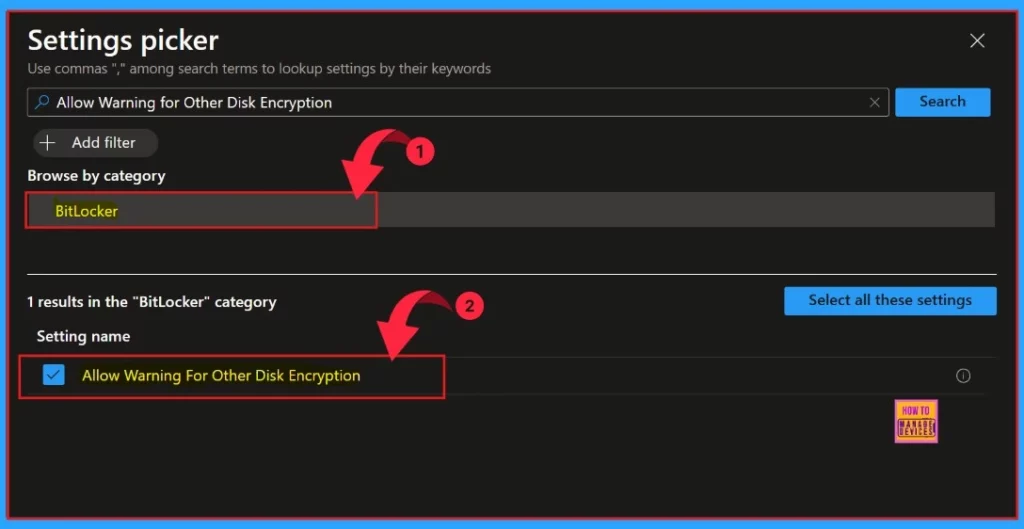Image resolution: width=1024 pixels, height=529 pixels.
Task: Click the 1 results in BitLocker category text
Action: pyautogui.click(x=152, y=302)
